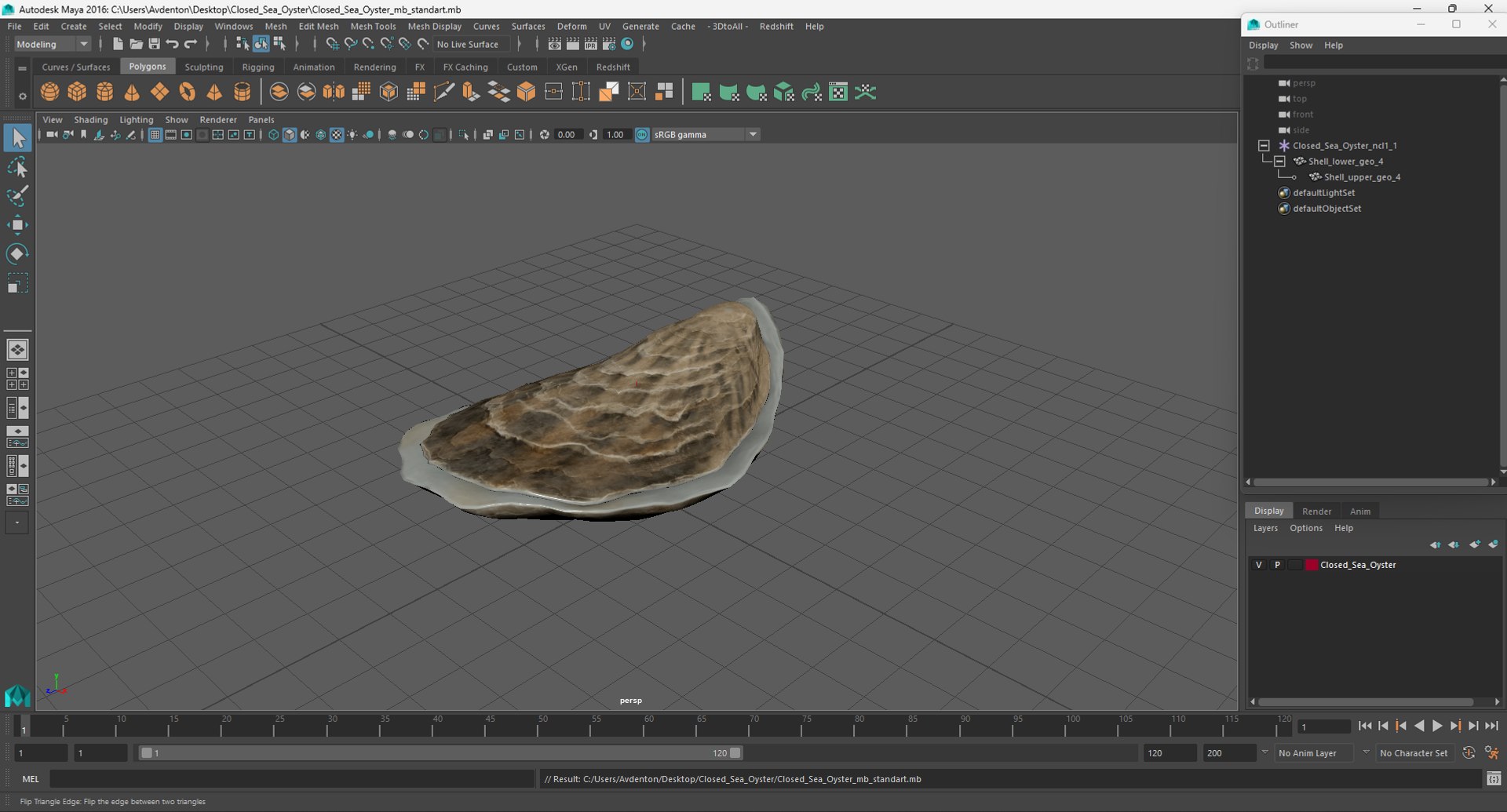This screenshot has width=1507, height=812.
Task: Open the Render layer tab
Action: [1316, 512]
